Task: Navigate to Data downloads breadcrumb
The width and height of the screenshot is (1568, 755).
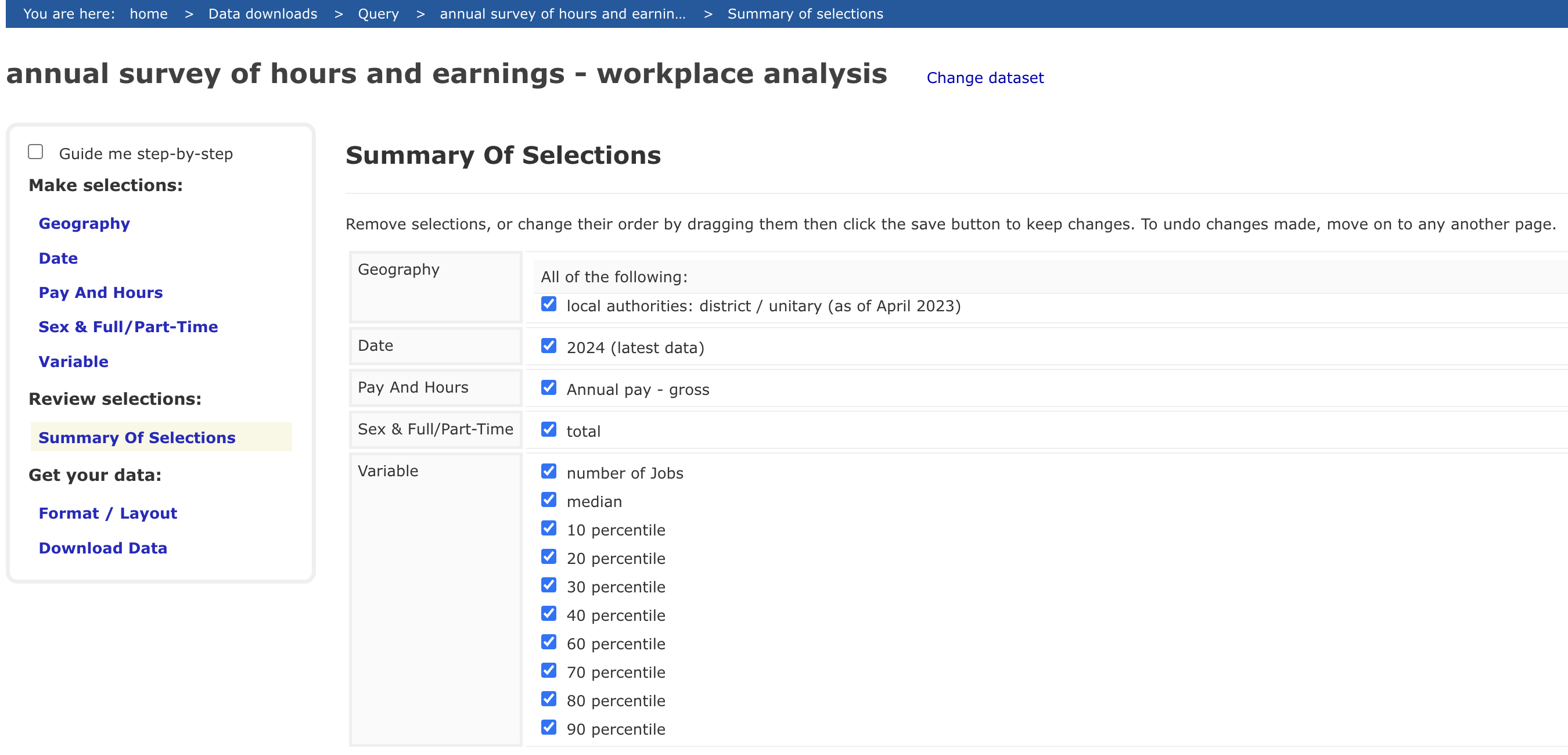Action: [x=262, y=13]
